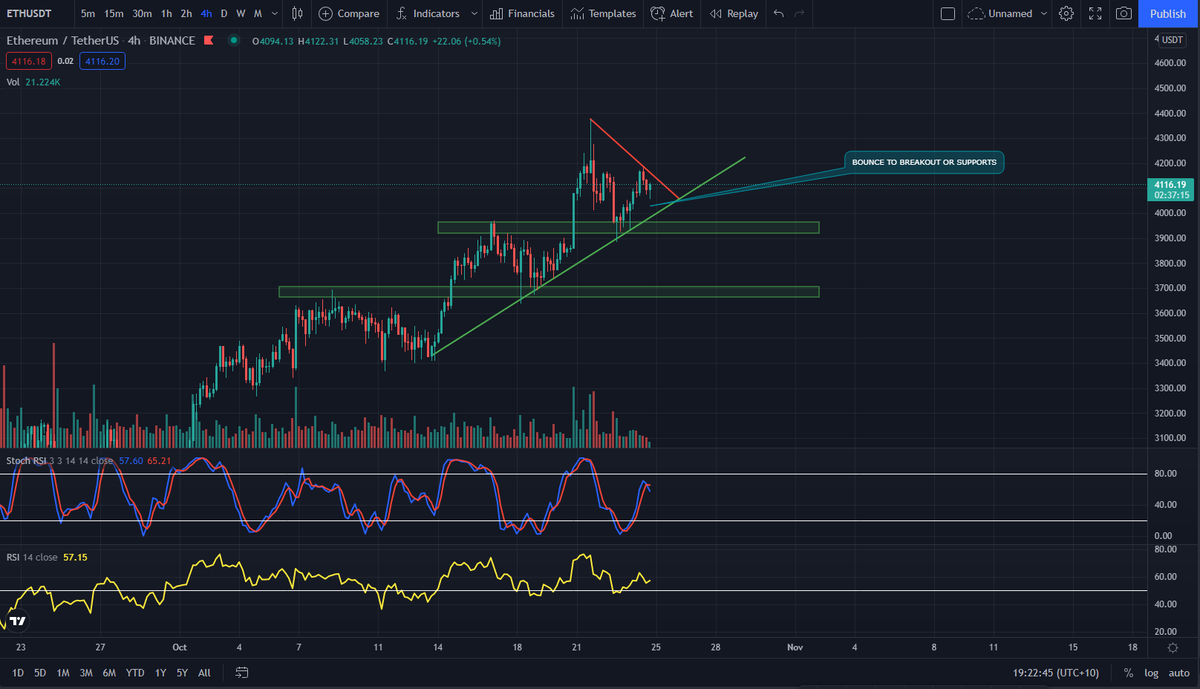Select the RSI 14 close legend
Image resolution: width=1200 pixels, height=689 pixels.
pos(33,557)
